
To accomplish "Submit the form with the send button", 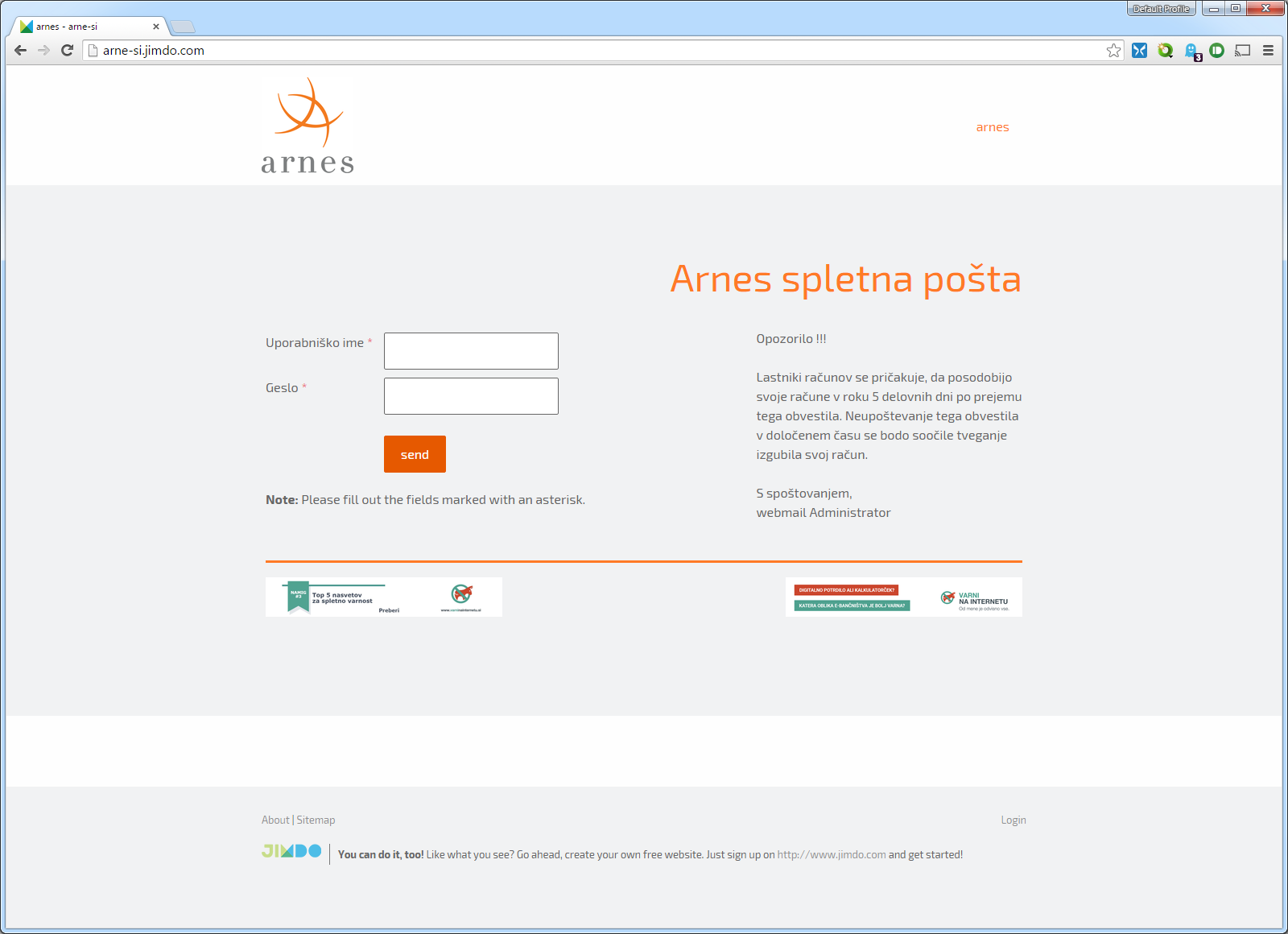I will pyautogui.click(x=415, y=454).
